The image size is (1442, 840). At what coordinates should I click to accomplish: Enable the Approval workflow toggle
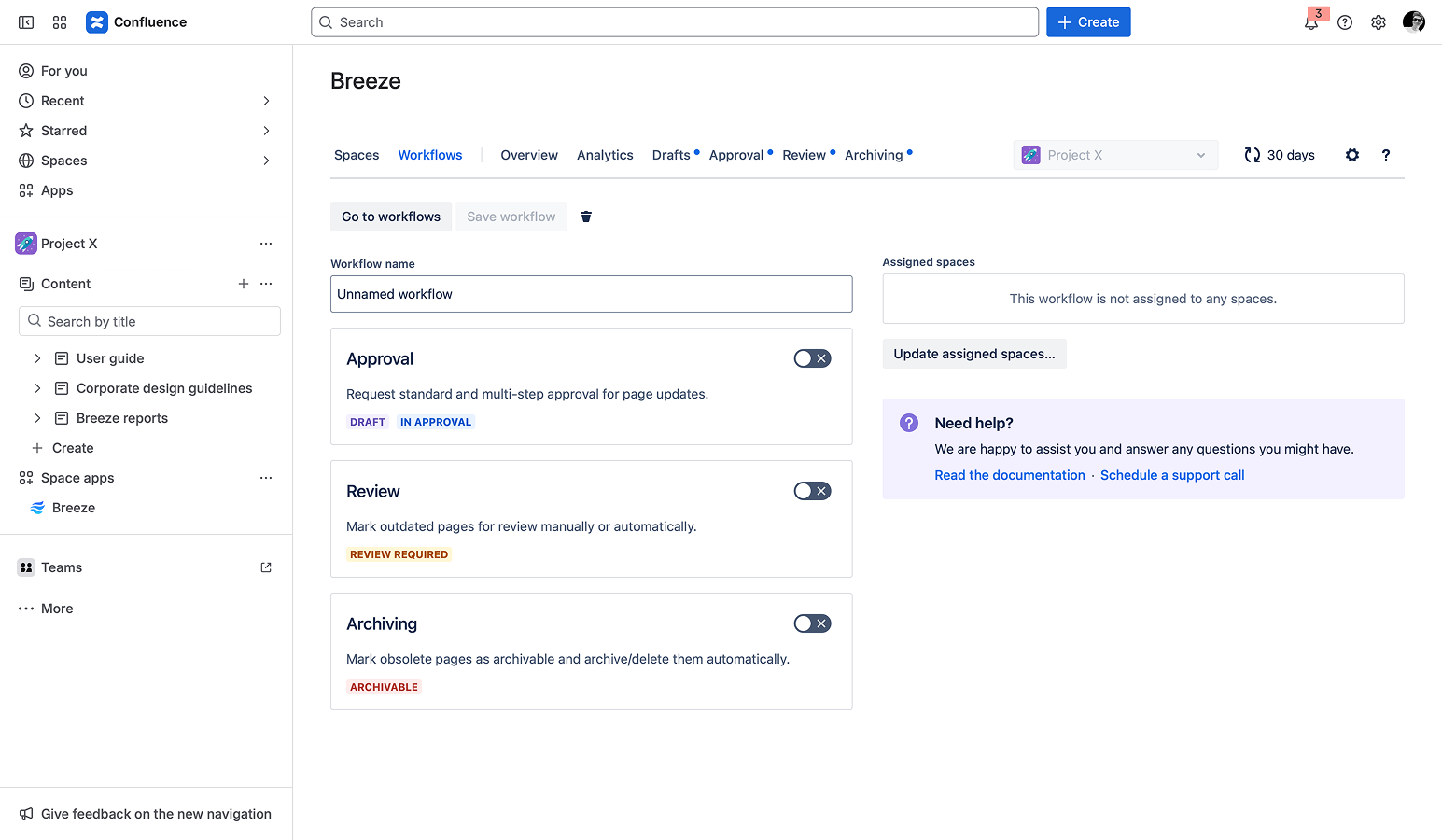point(812,357)
